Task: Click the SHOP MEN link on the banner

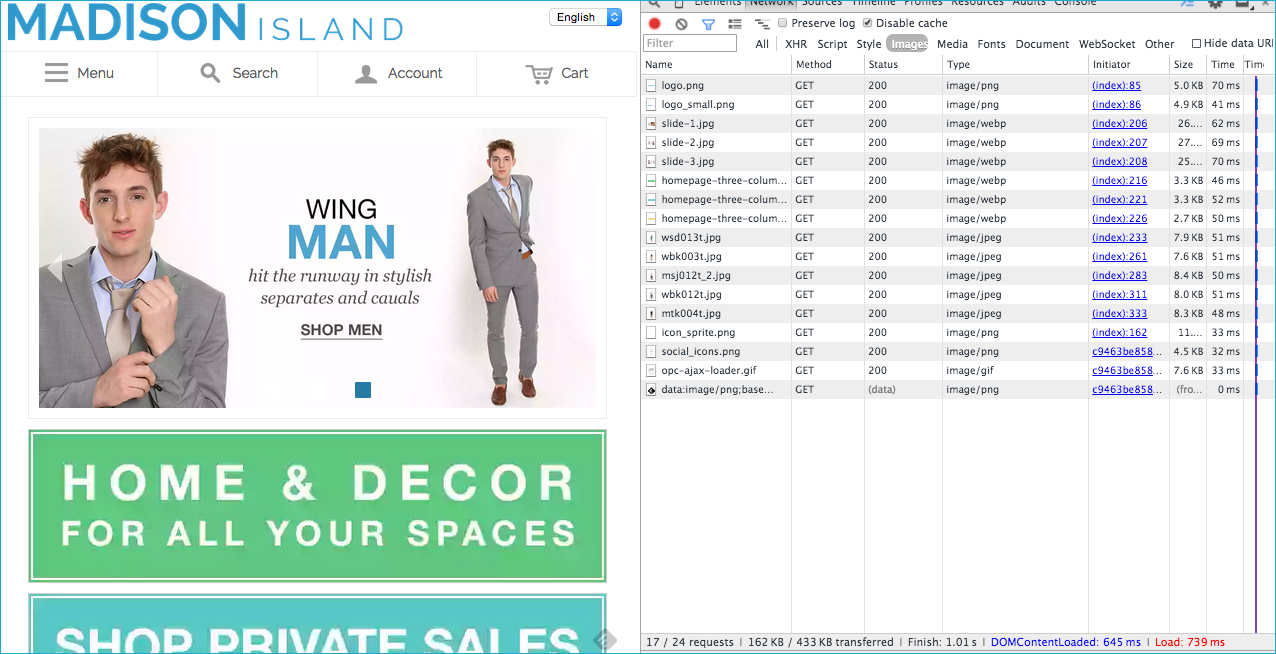Action: (341, 330)
